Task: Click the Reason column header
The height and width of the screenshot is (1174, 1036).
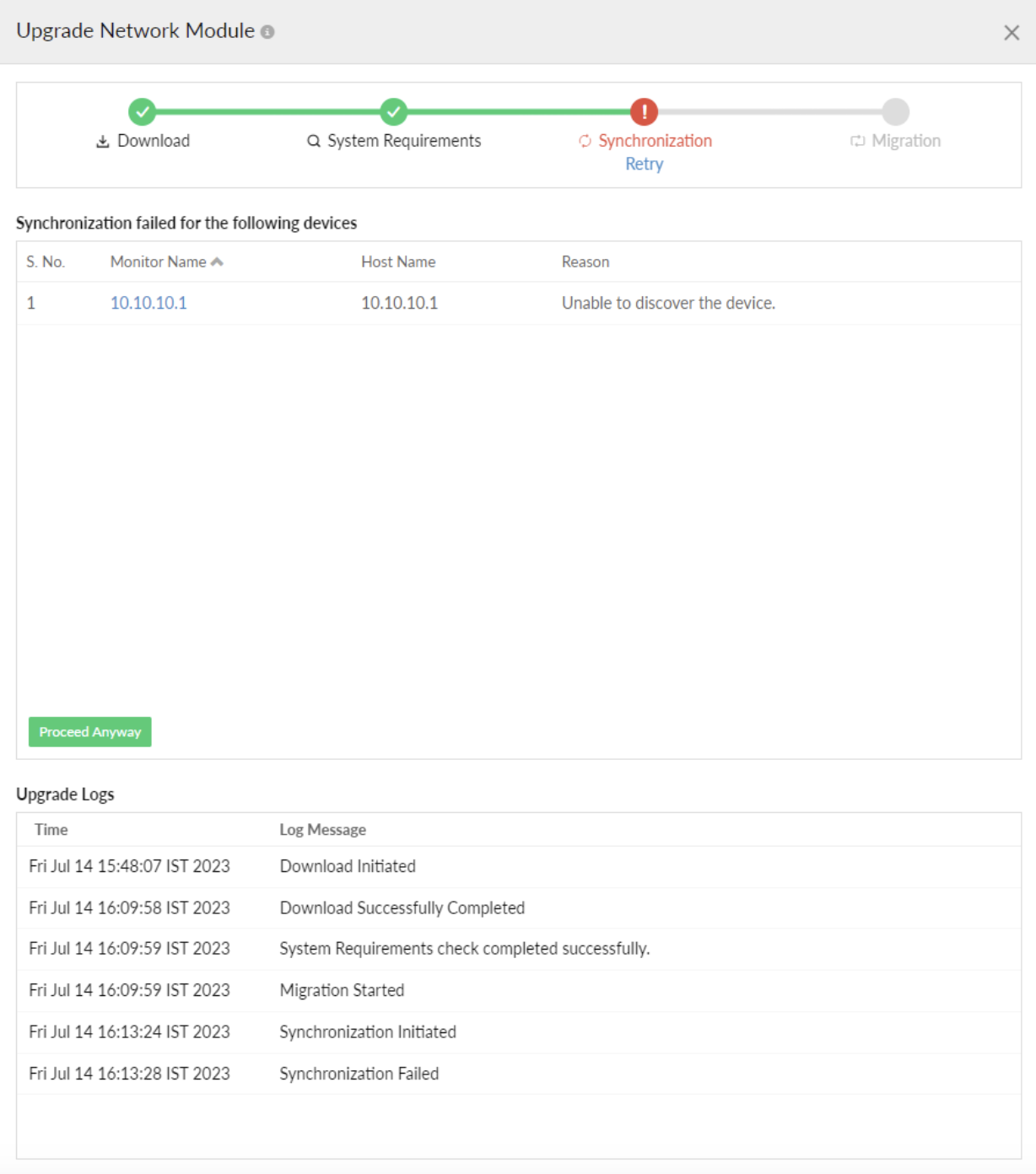Action: pos(585,262)
